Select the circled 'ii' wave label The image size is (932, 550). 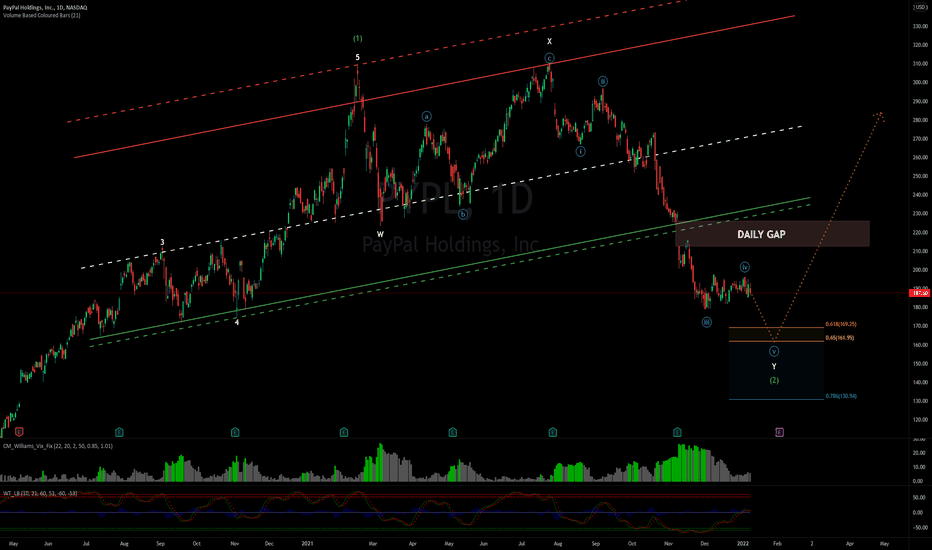603,81
